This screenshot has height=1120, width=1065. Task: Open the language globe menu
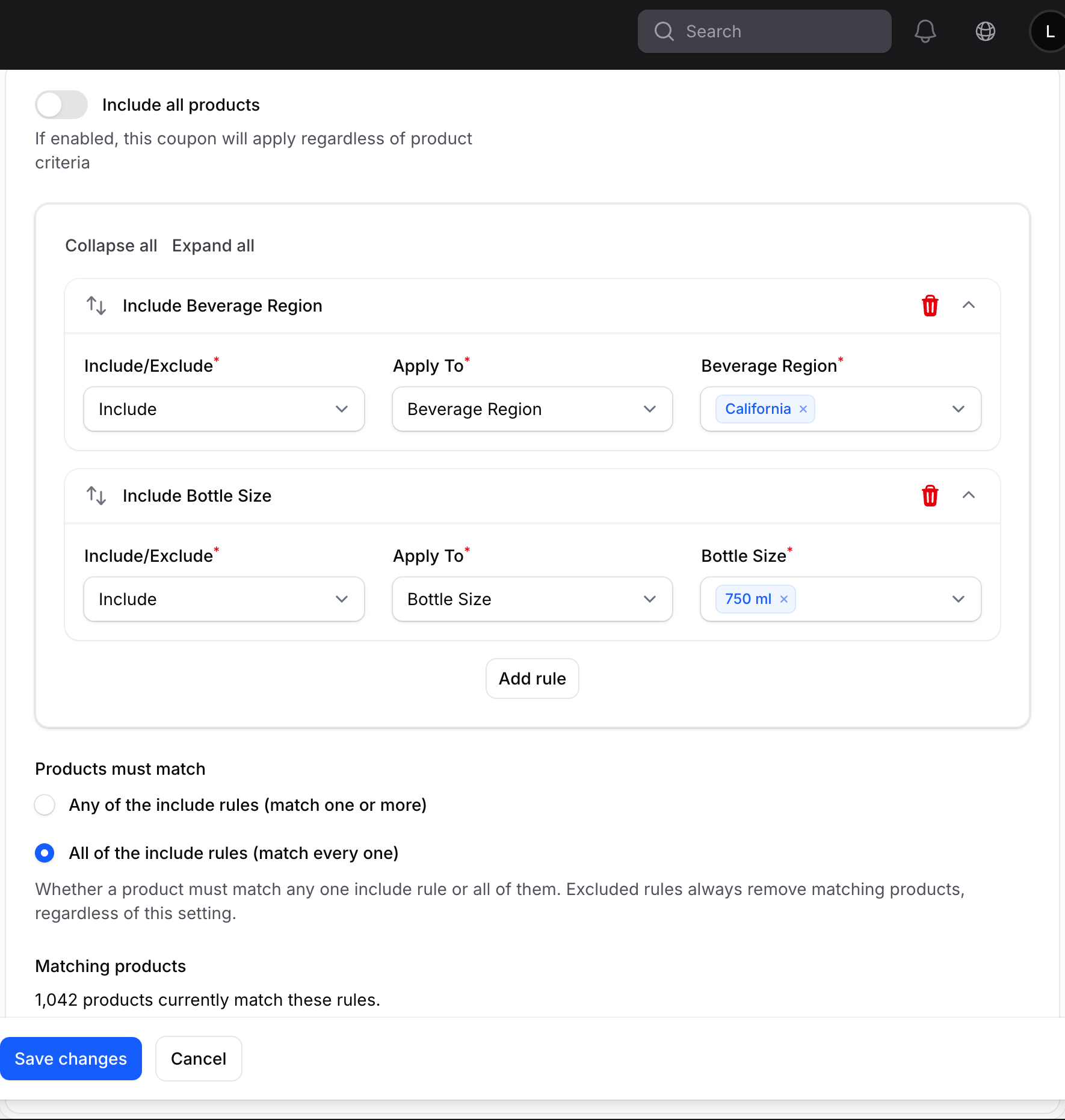tap(985, 31)
